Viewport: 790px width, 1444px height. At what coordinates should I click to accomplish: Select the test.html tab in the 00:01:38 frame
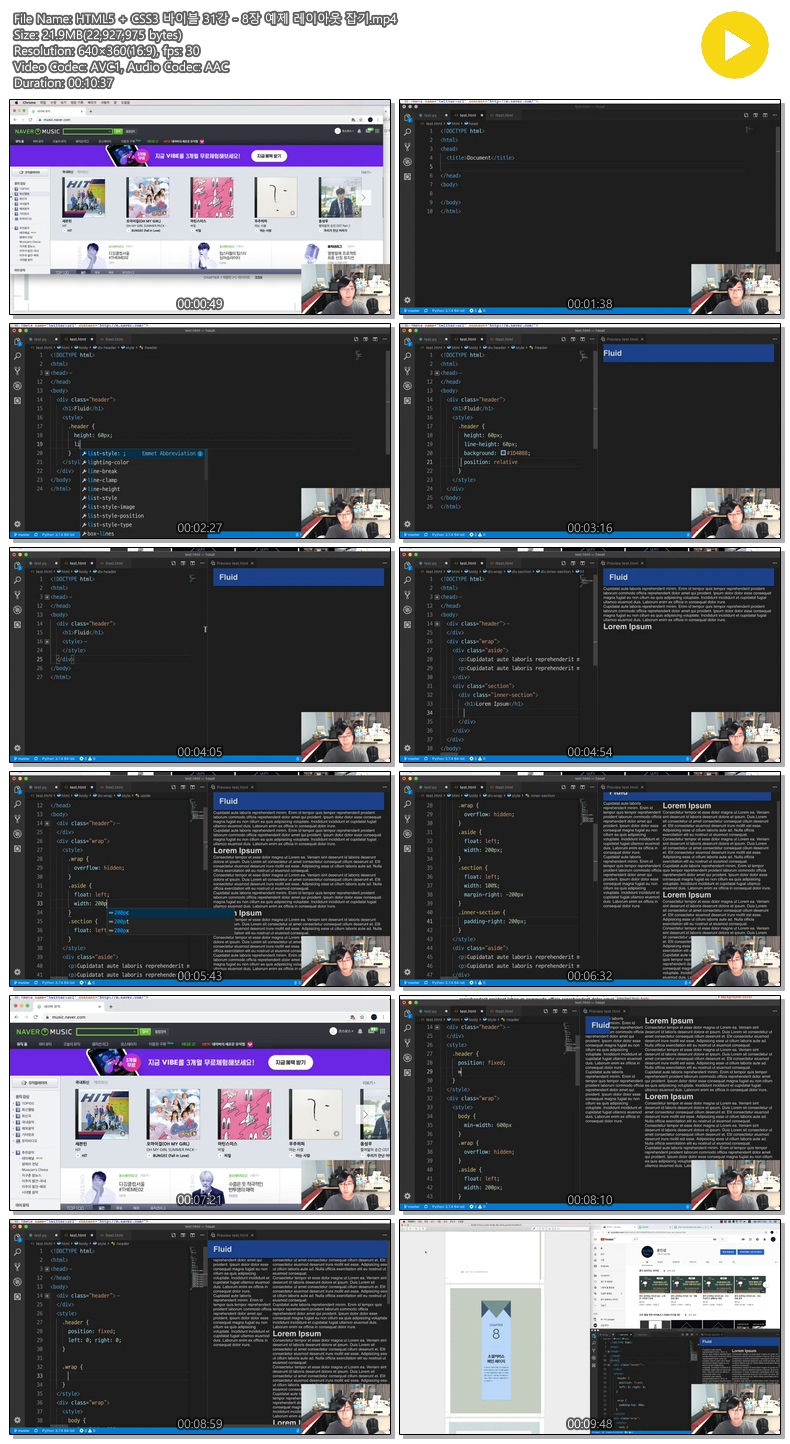click(x=467, y=116)
